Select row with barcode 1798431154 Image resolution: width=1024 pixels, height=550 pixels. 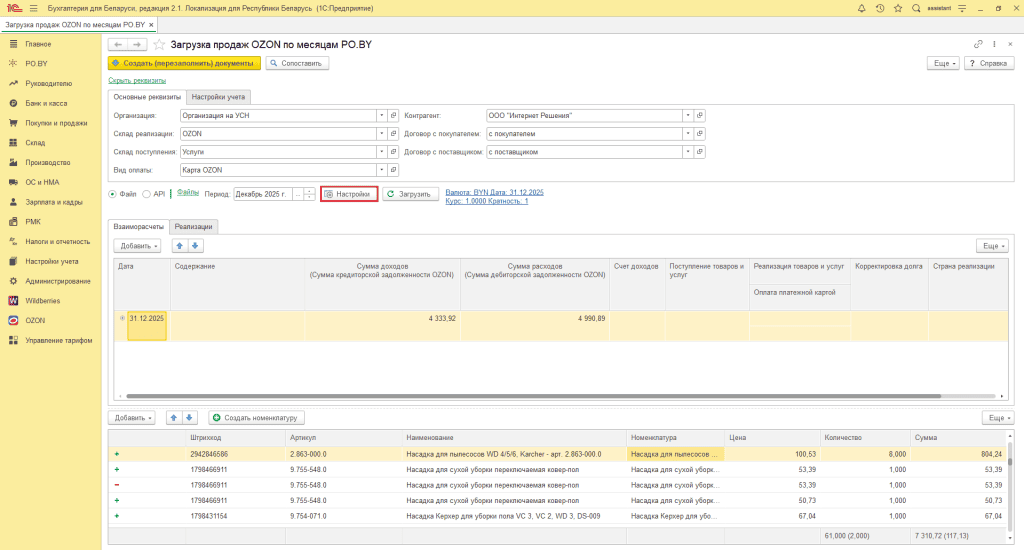[x=558, y=516]
